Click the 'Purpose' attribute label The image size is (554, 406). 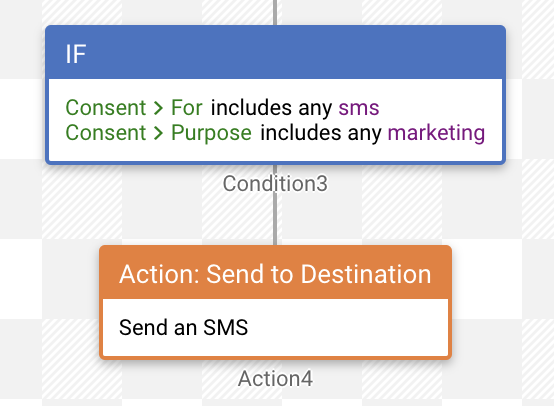click(x=211, y=134)
